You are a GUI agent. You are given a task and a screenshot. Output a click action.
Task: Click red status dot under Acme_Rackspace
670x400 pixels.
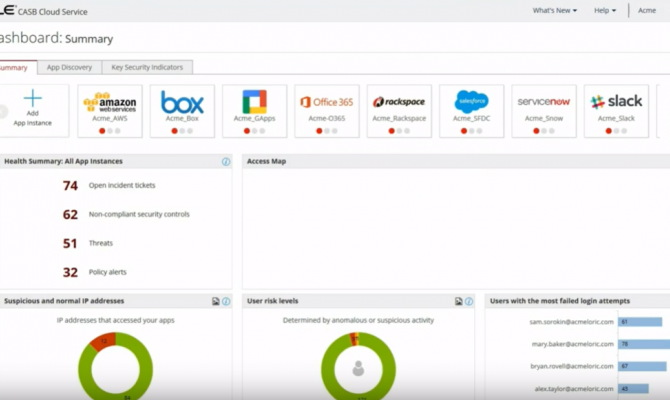coord(391,131)
